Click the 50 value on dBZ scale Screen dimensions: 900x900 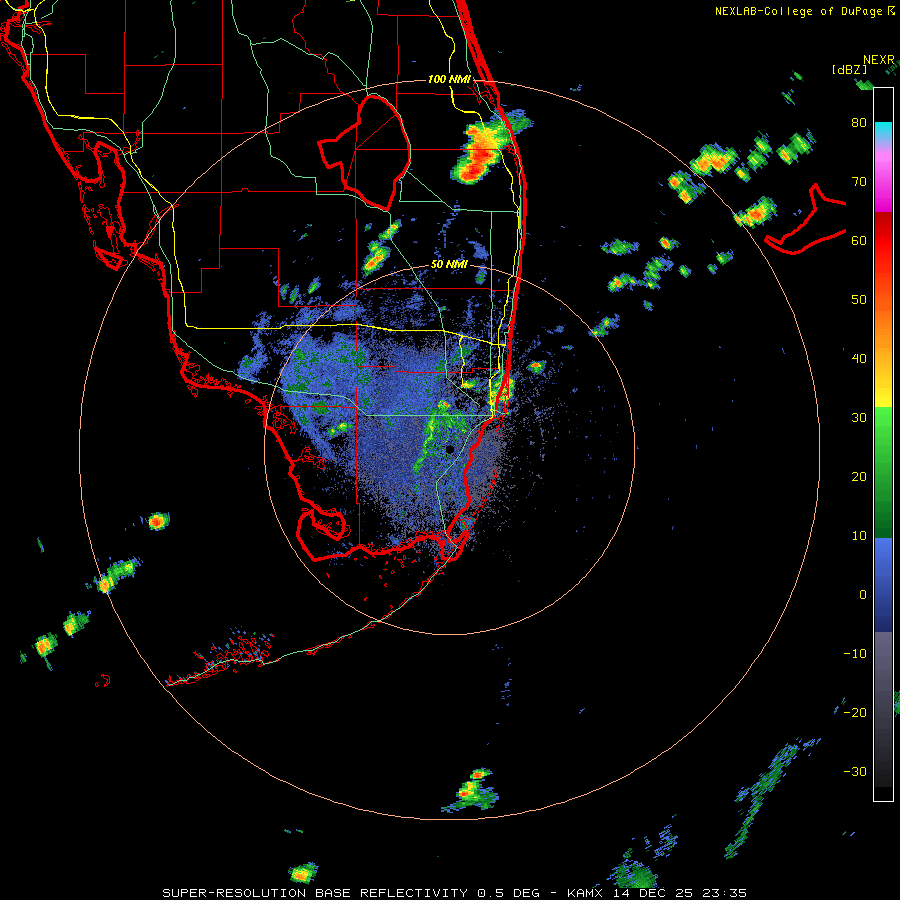click(859, 300)
